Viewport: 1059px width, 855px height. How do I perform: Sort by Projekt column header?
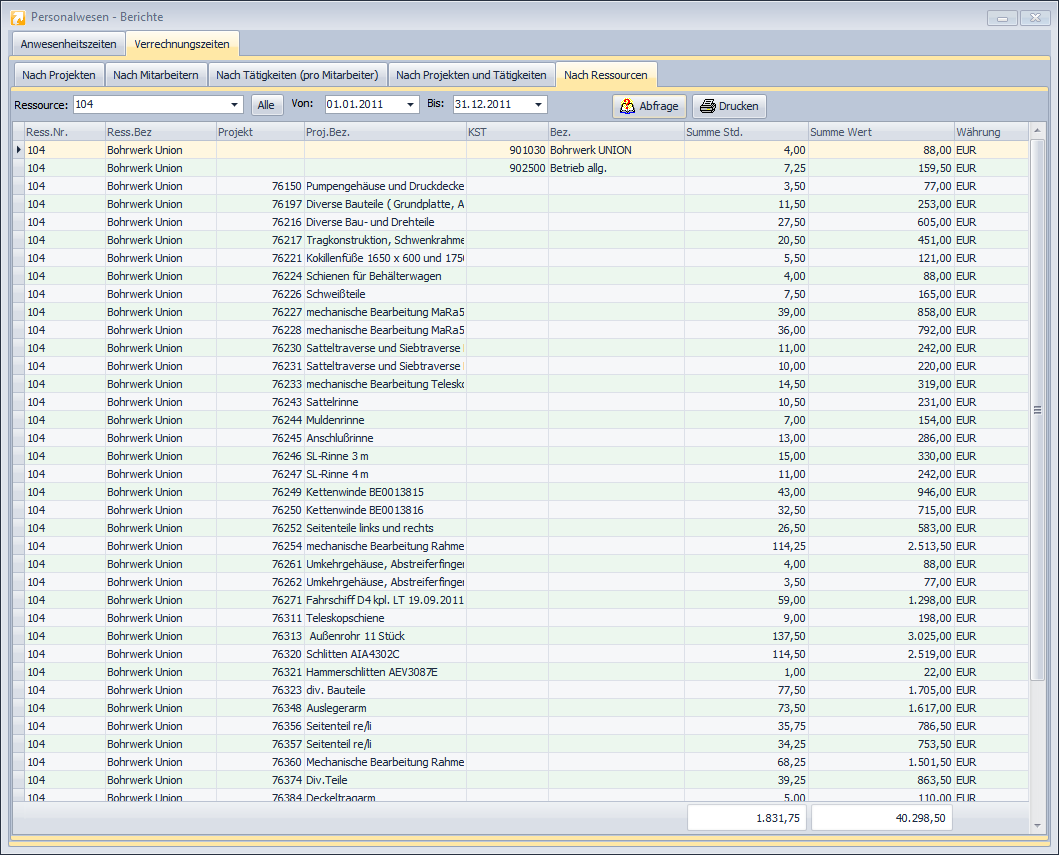pyautogui.click(x=260, y=132)
